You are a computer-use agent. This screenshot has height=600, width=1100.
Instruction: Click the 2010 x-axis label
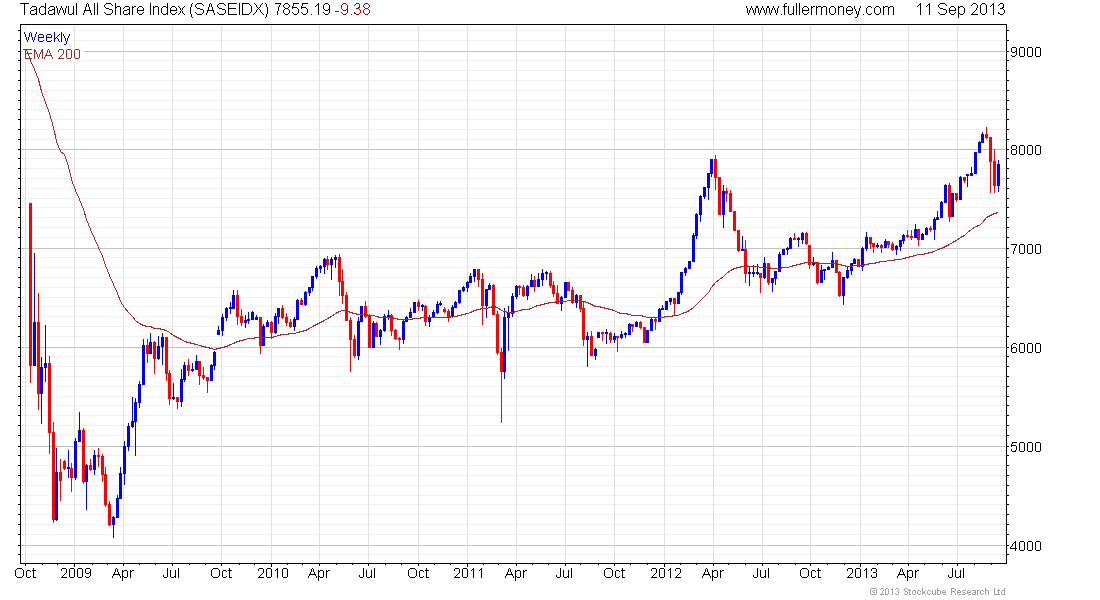(x=273, y=573)
